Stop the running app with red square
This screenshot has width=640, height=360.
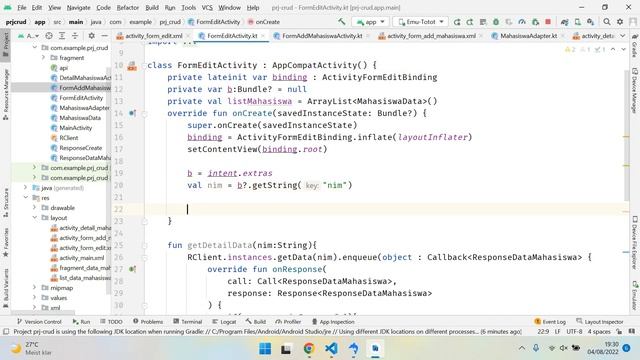(x=548, y=22)
